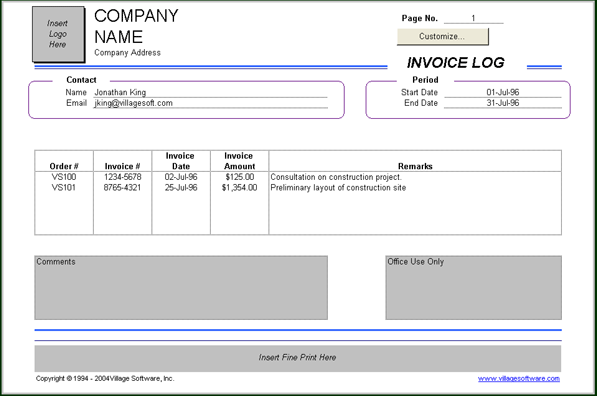The width and height of the screenshot is (597, 396).
Task: Click inside the Office Use Only box
Action: tap(474, 288)
